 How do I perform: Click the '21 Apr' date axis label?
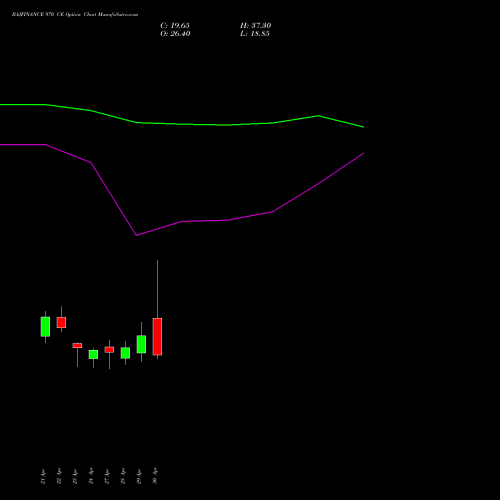[x=43, y=476]
